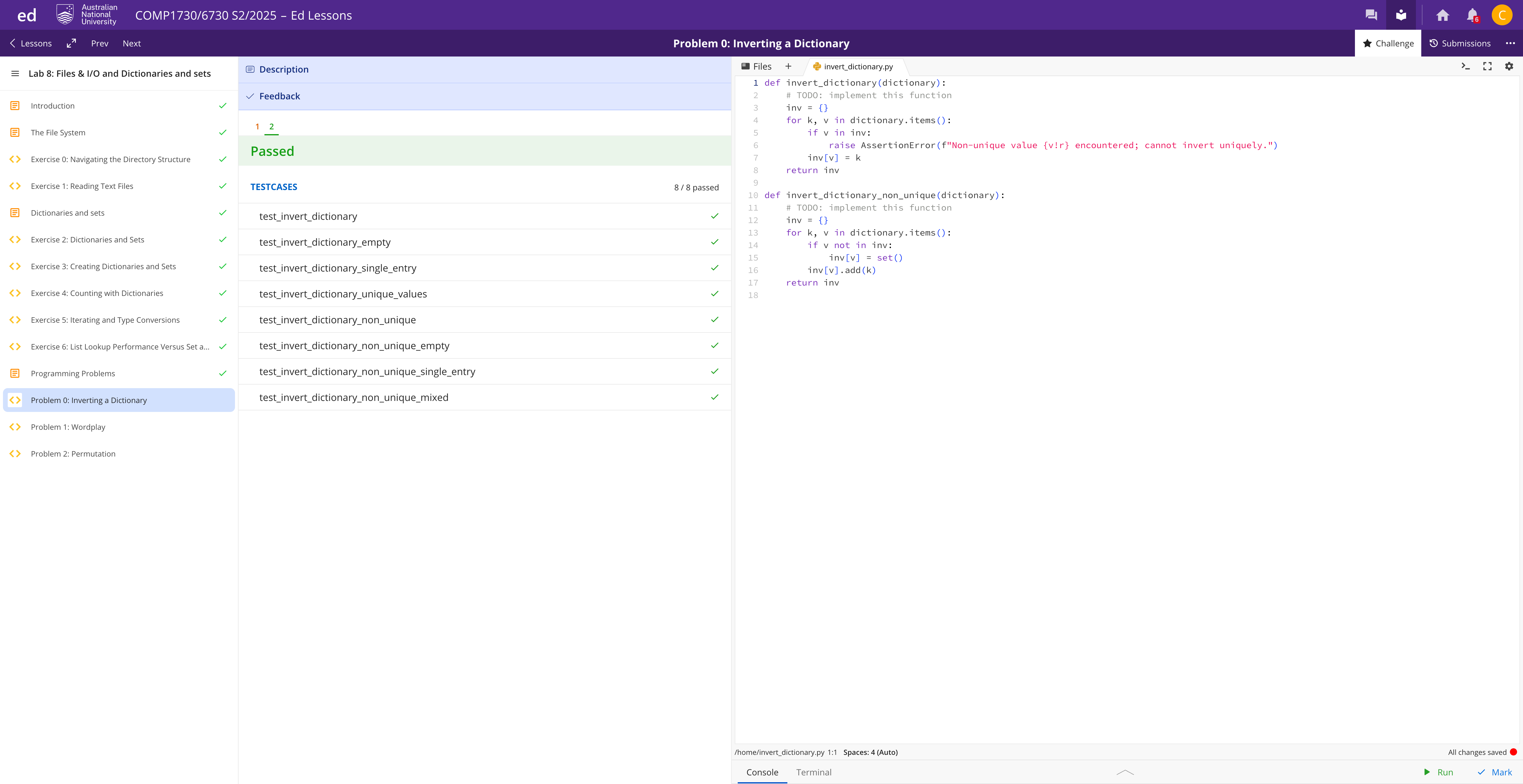This screenshot has height=784, width=1523.
Task: Select feedback attempt 2 tab
Action: [271, 126]
